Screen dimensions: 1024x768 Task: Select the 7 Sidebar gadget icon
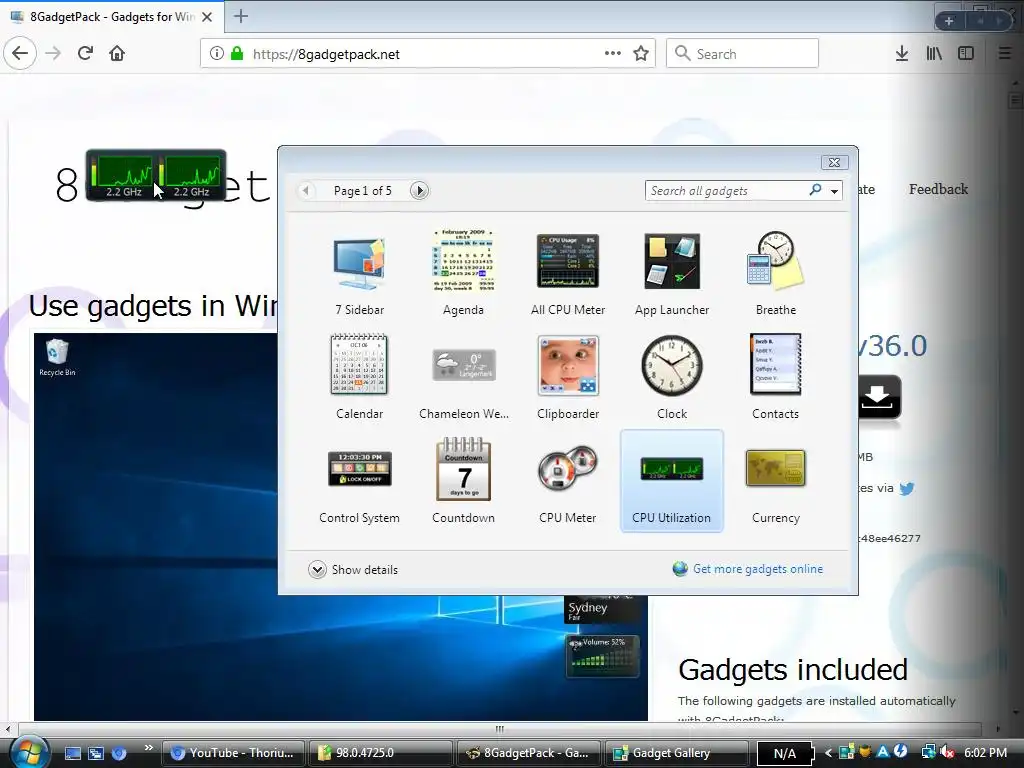click(359, 264)
